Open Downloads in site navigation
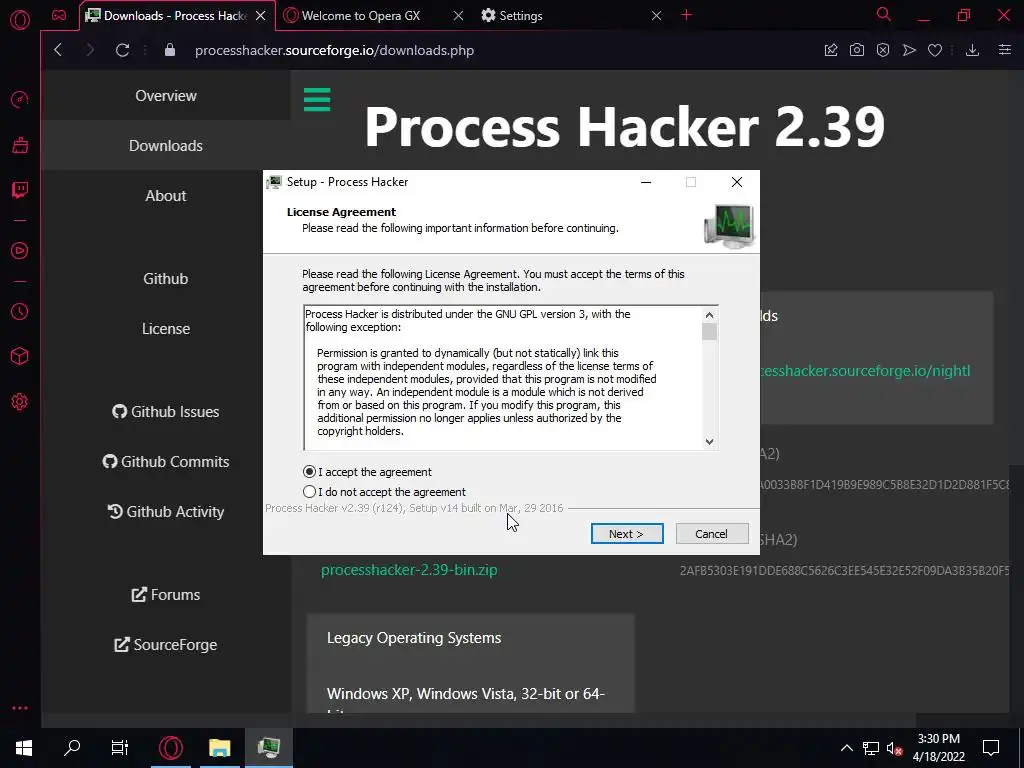This screenshot has width=1024, height=768. tap(166, 146)
